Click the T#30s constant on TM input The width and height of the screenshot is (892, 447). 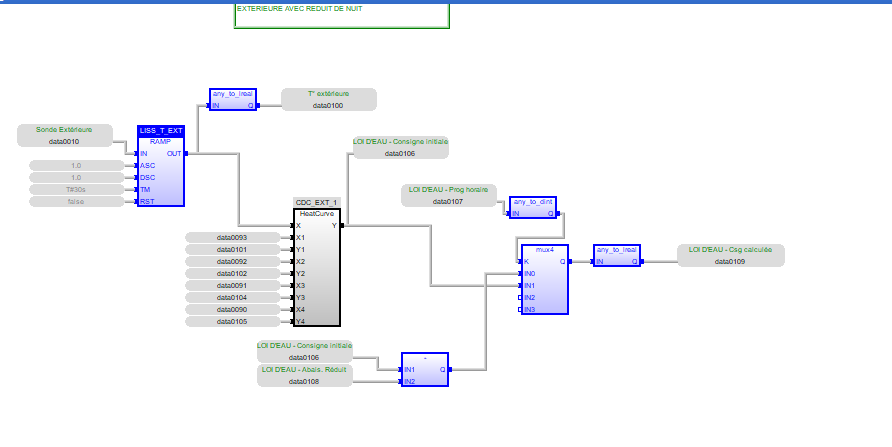[76, 189]
